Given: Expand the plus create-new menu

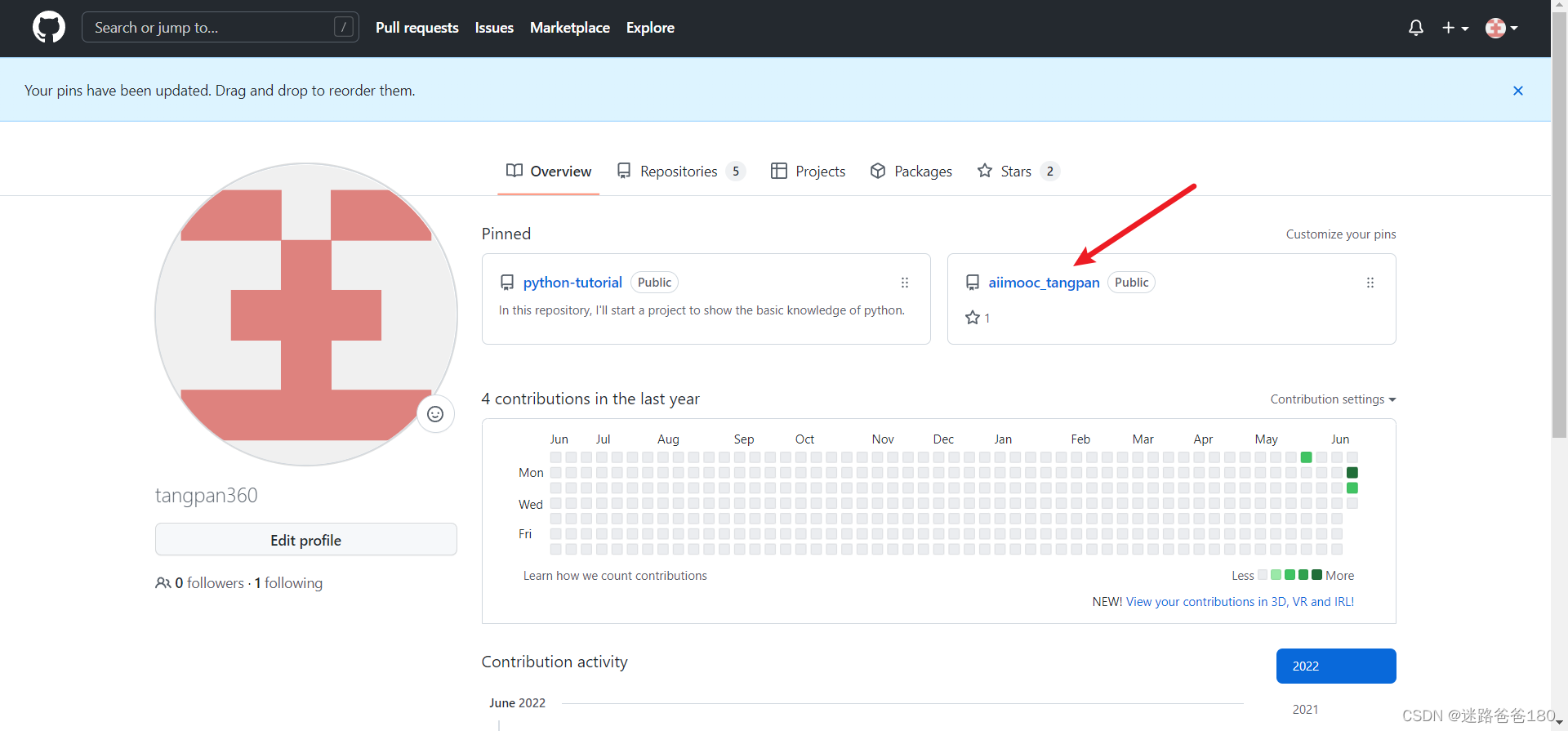Looking at the screenshot, I should [1455, 28].
